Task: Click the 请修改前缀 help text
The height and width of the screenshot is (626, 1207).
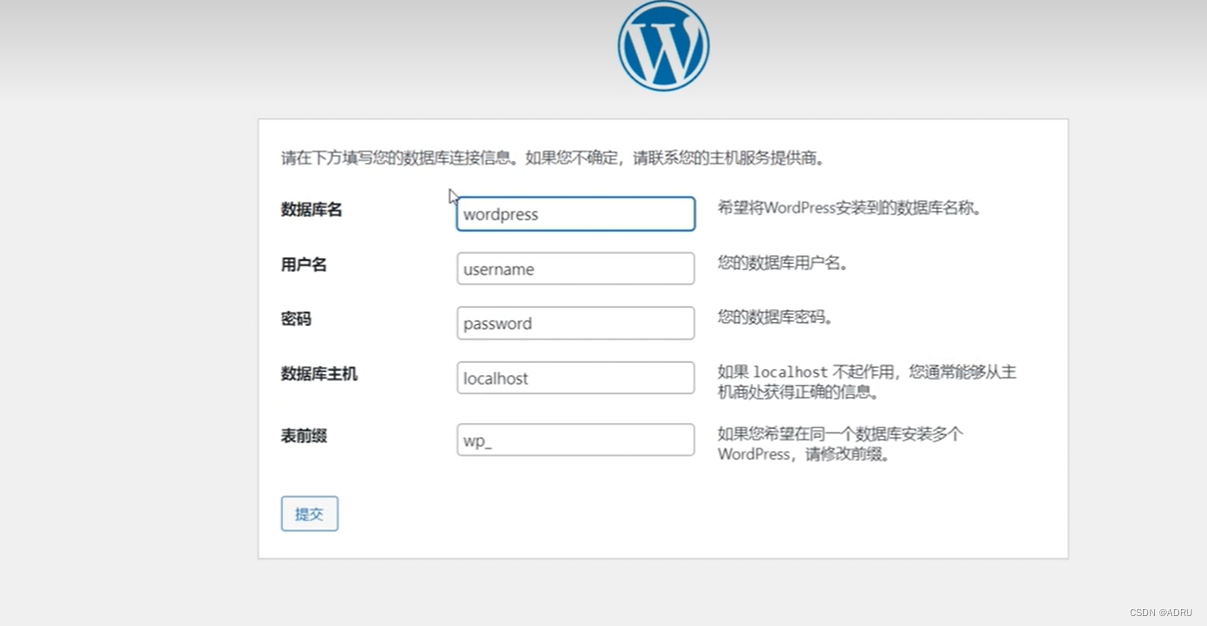Action: click(841, 444)
